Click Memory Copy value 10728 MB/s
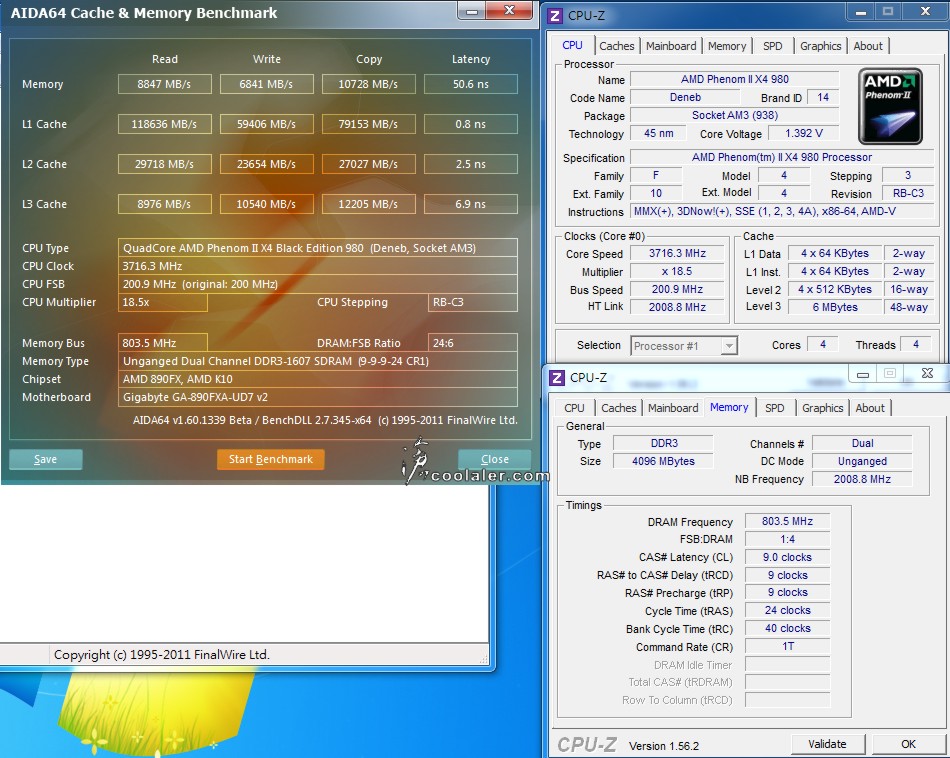Screen dimensions: 950x758 pos(368,84)
